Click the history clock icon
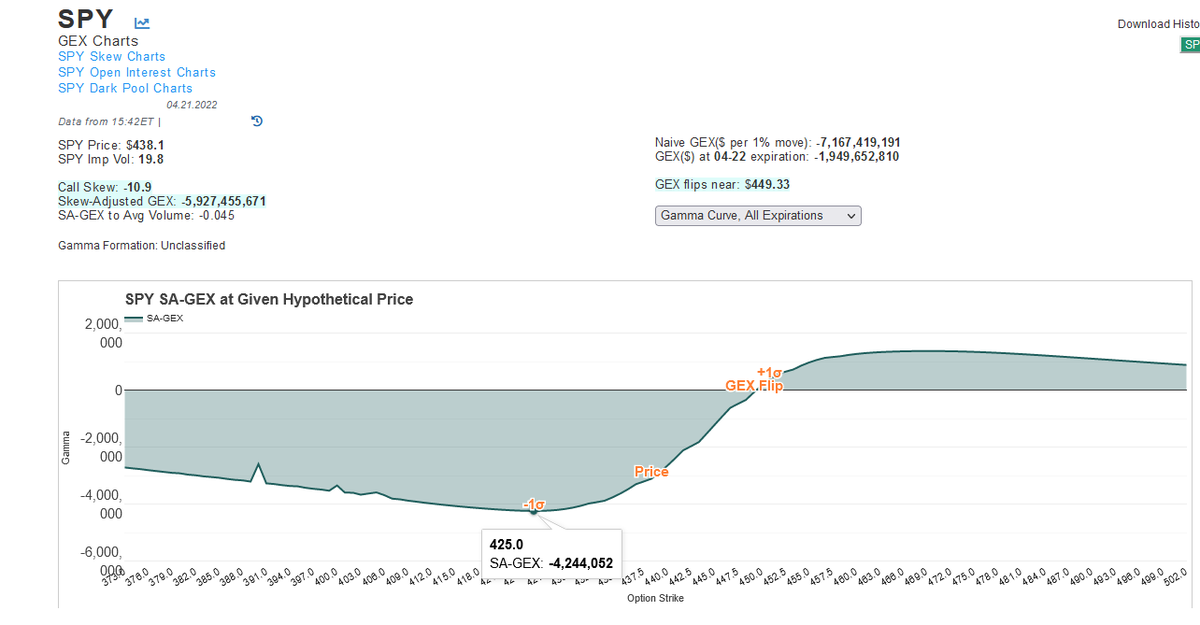 [x=256, y=122]
